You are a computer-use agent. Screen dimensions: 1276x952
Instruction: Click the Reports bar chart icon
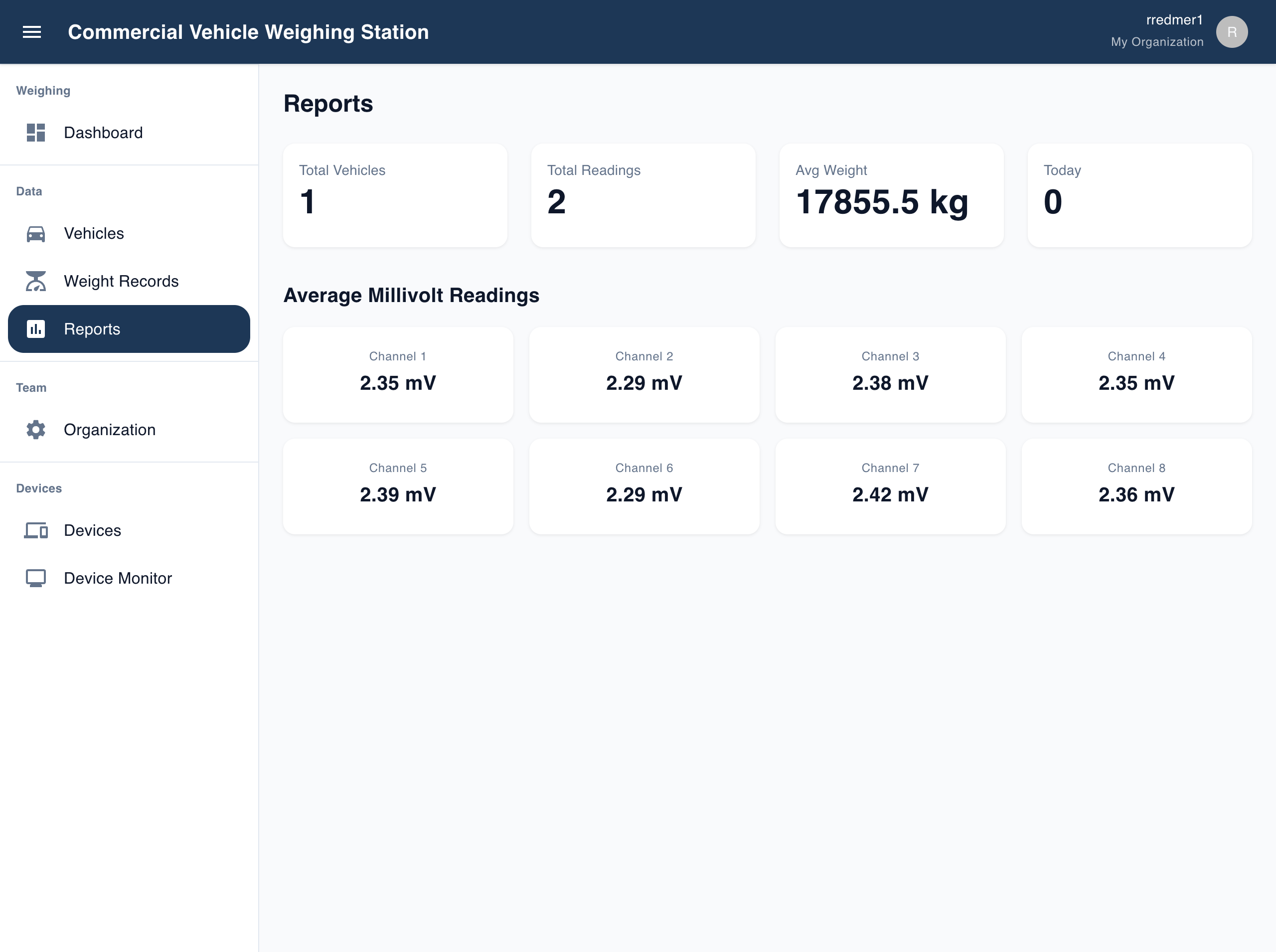(36, 329)
